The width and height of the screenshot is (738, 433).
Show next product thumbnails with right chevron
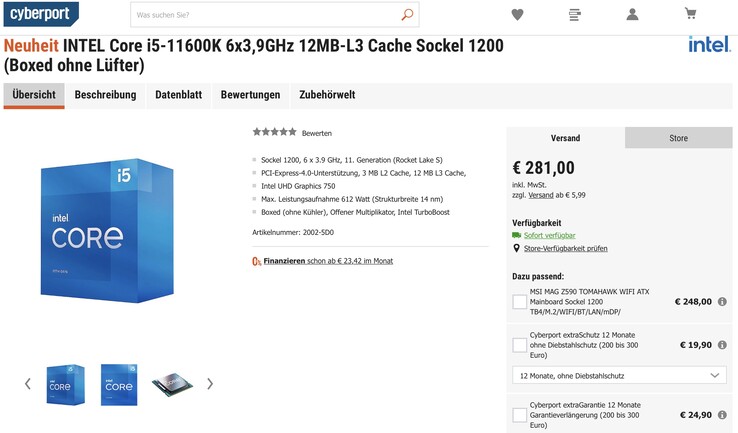point(210,384)
